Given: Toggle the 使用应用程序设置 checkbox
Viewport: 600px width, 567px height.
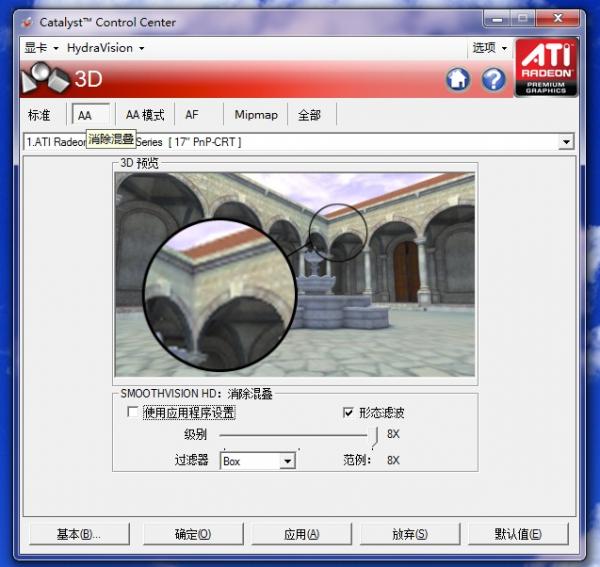Looking at the screenshot, I should click(x=133, y=412).
